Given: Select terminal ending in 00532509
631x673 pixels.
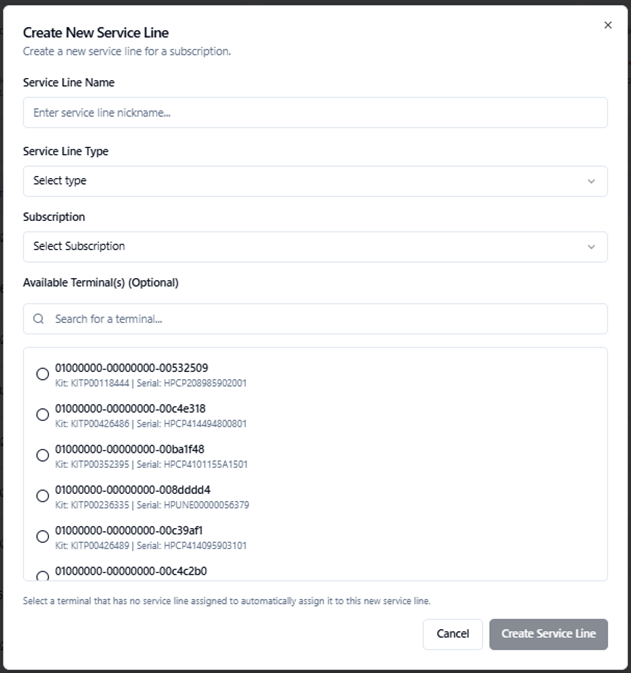Looking at the screenshot, I should point(43,374).
